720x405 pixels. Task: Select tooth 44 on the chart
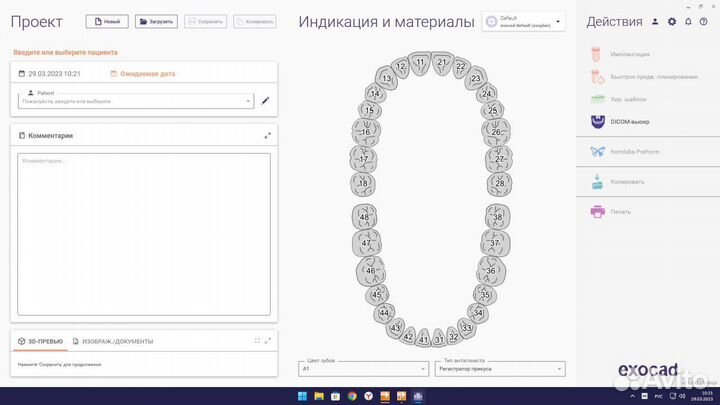coord(384,313)
